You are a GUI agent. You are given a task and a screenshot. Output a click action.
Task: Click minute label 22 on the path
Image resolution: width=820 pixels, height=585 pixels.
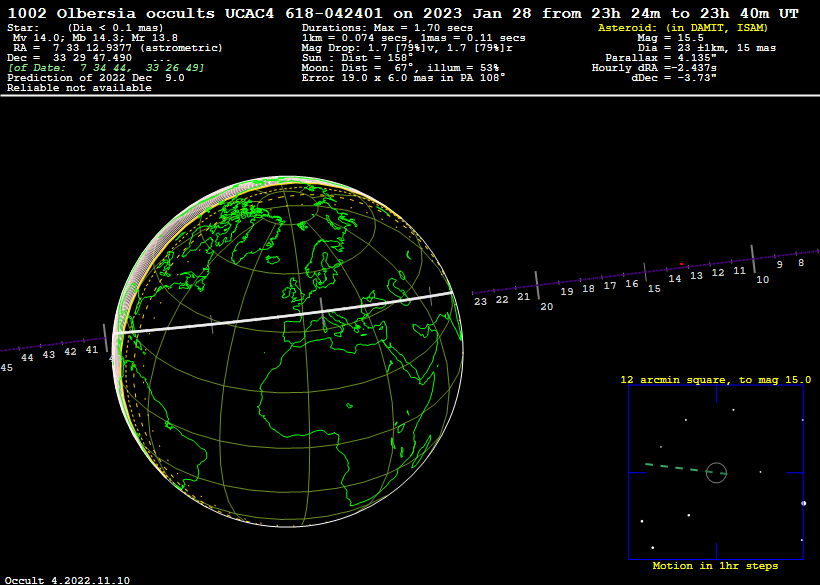point(502,300)
